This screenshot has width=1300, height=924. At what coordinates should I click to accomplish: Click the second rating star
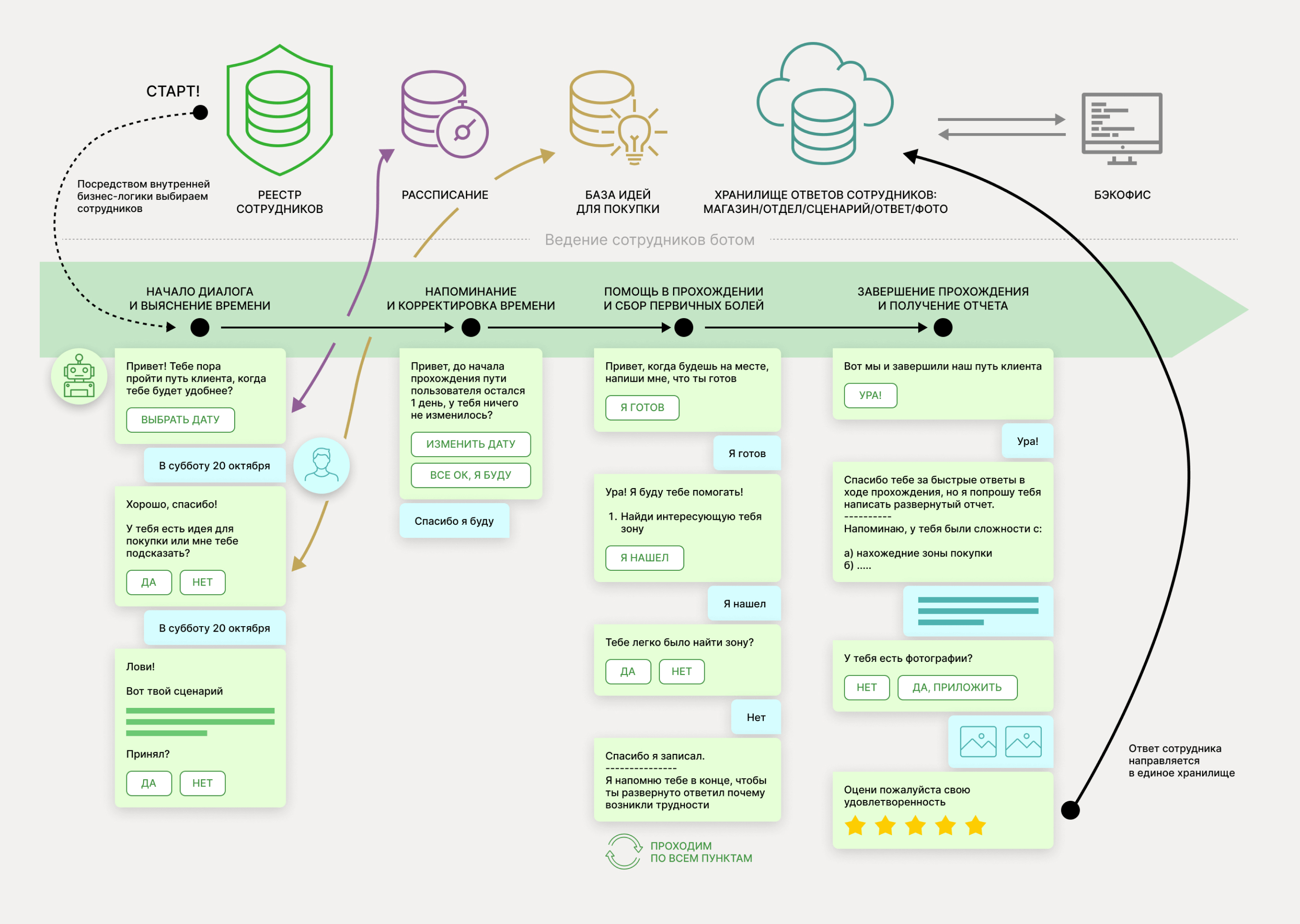(x=885, y=825)
